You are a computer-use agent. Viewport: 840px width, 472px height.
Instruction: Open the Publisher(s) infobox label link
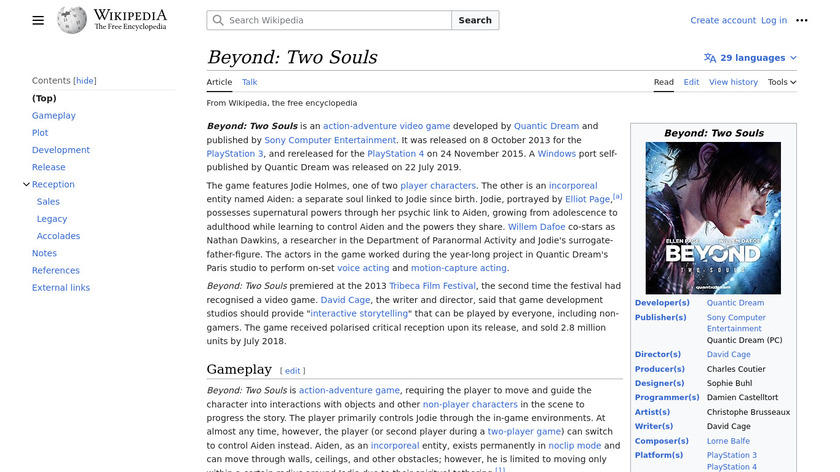[661, 317]
